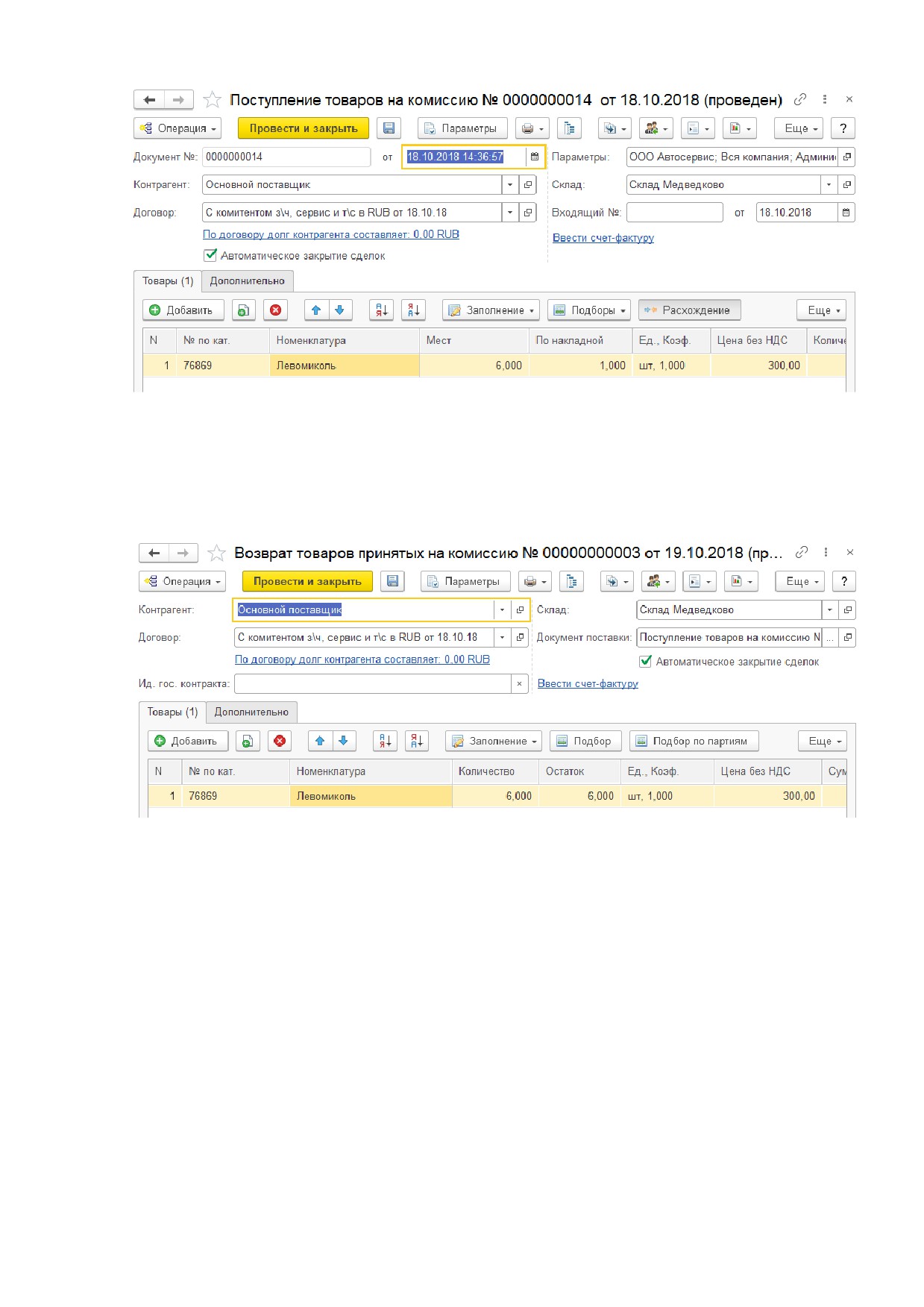Click Добавить in Возврат товаров table
Screen dimensions: 924x1307
(187, 741)
